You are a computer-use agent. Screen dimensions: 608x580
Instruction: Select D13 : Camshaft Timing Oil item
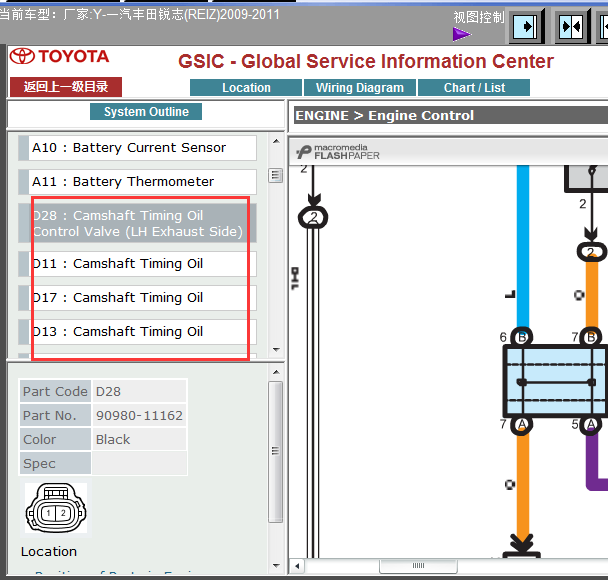(137, 332)
